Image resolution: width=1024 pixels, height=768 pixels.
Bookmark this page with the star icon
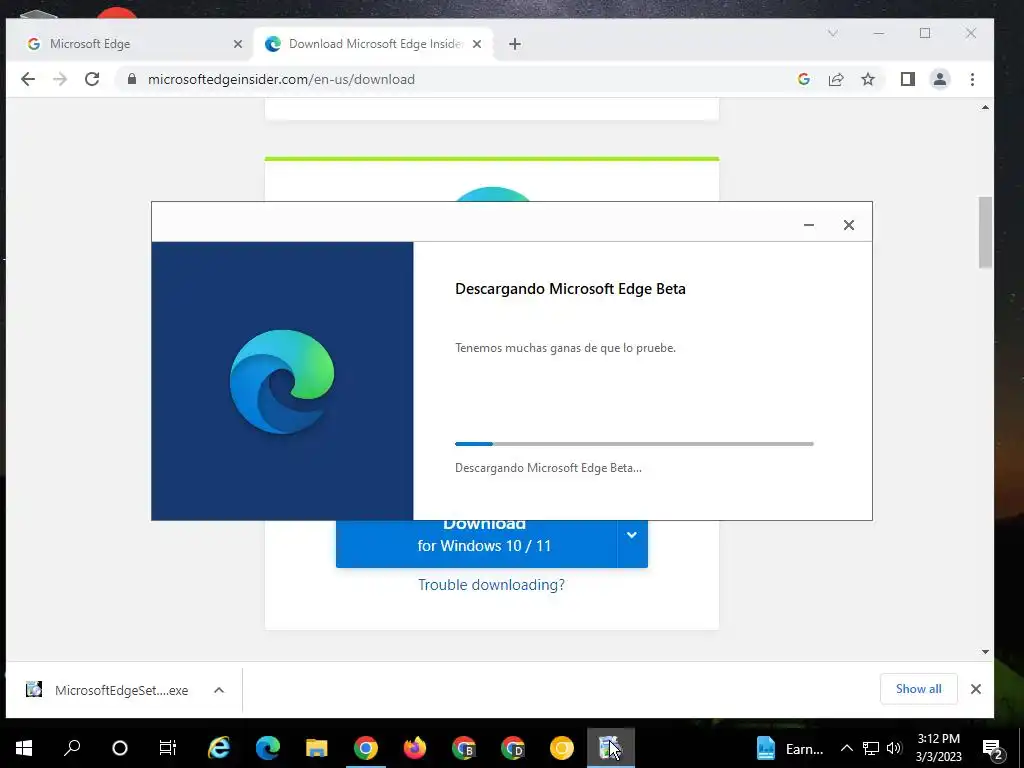tap(868, 79)
